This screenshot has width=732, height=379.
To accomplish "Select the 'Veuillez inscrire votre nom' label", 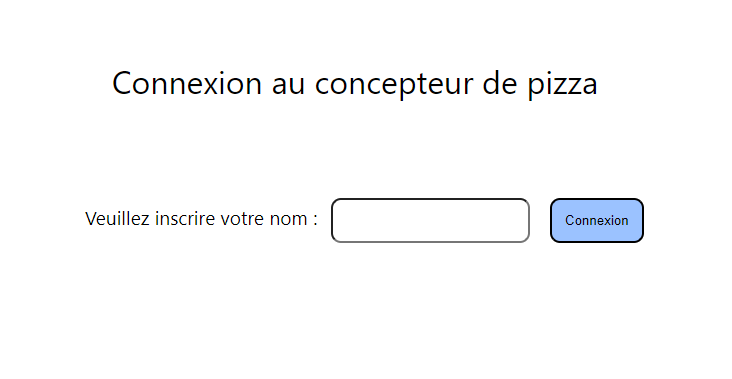I will [x=201, y=218].
